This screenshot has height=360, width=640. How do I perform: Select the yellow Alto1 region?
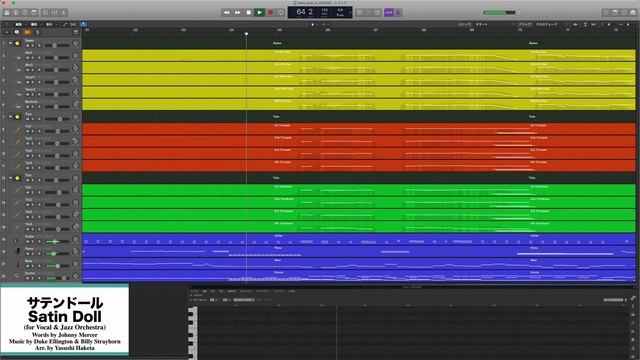[x=359, y=56]
